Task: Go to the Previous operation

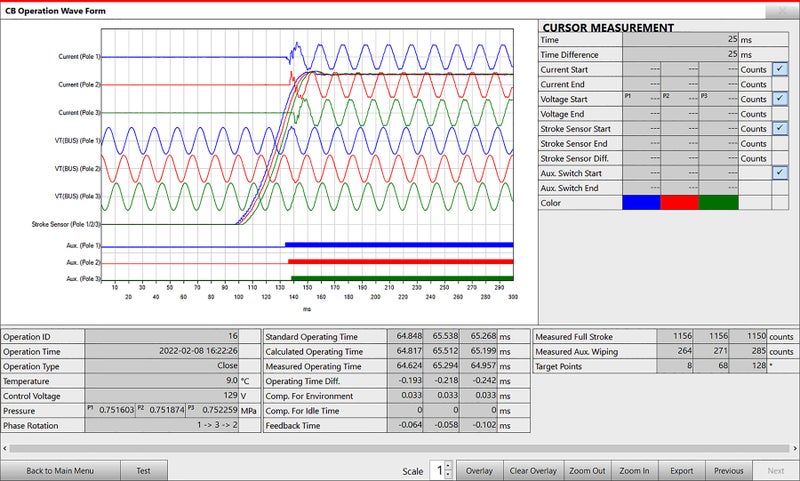Action: pyautogui.click(x=729, y=471)
